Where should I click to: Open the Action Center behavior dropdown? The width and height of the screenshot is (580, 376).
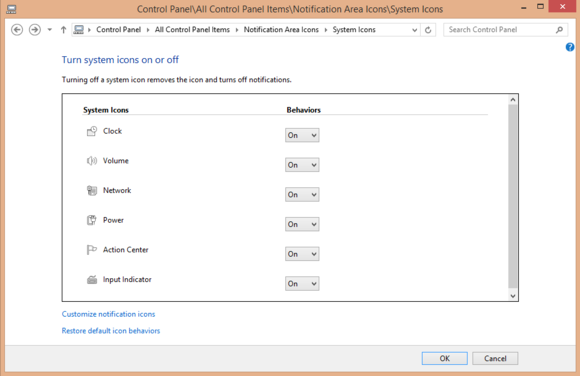click(x=302, y=254)
